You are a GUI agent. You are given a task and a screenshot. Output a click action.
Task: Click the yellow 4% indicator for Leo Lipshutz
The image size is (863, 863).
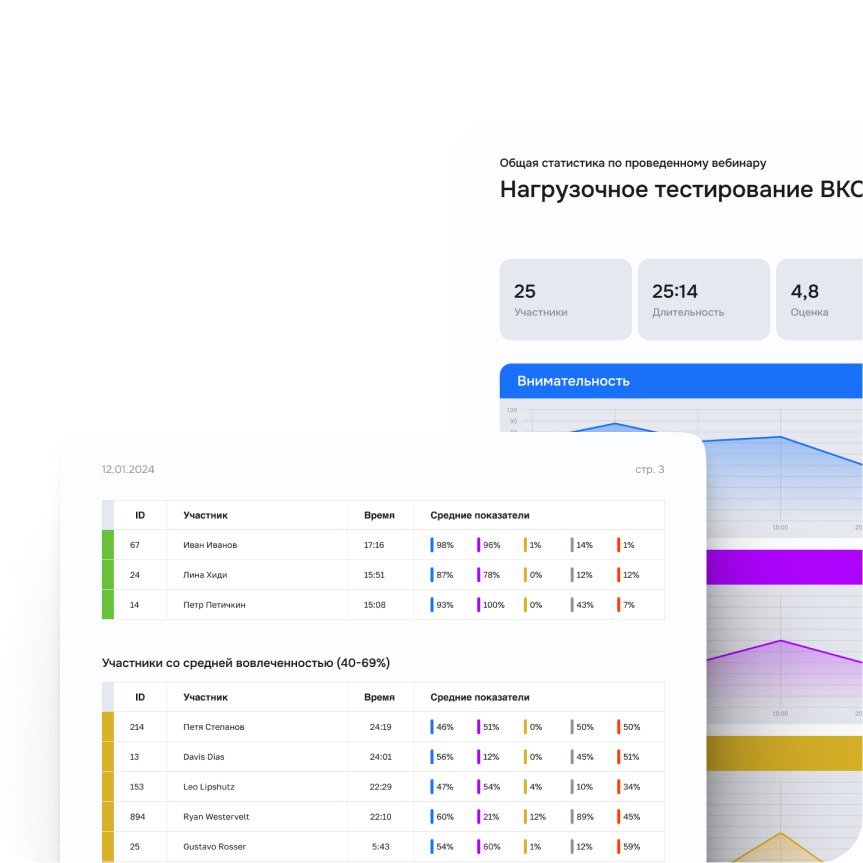coord(533,786)
